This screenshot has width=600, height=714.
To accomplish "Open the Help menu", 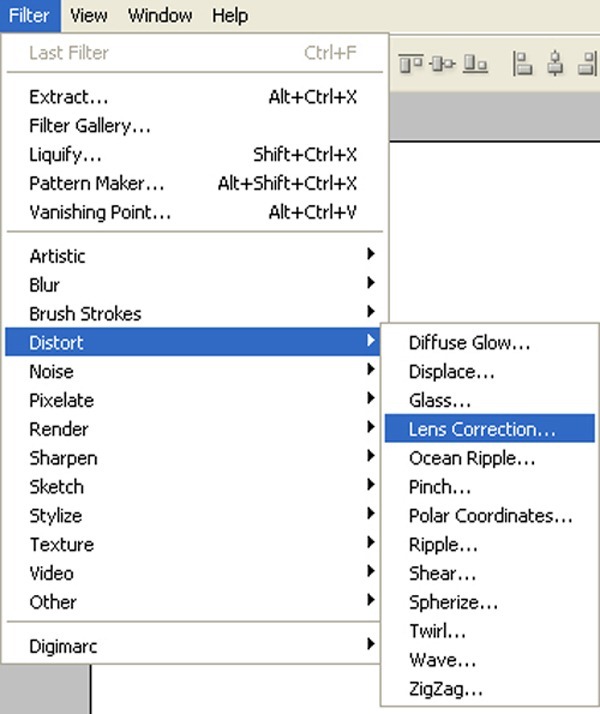I will click(x=230, y=15).
